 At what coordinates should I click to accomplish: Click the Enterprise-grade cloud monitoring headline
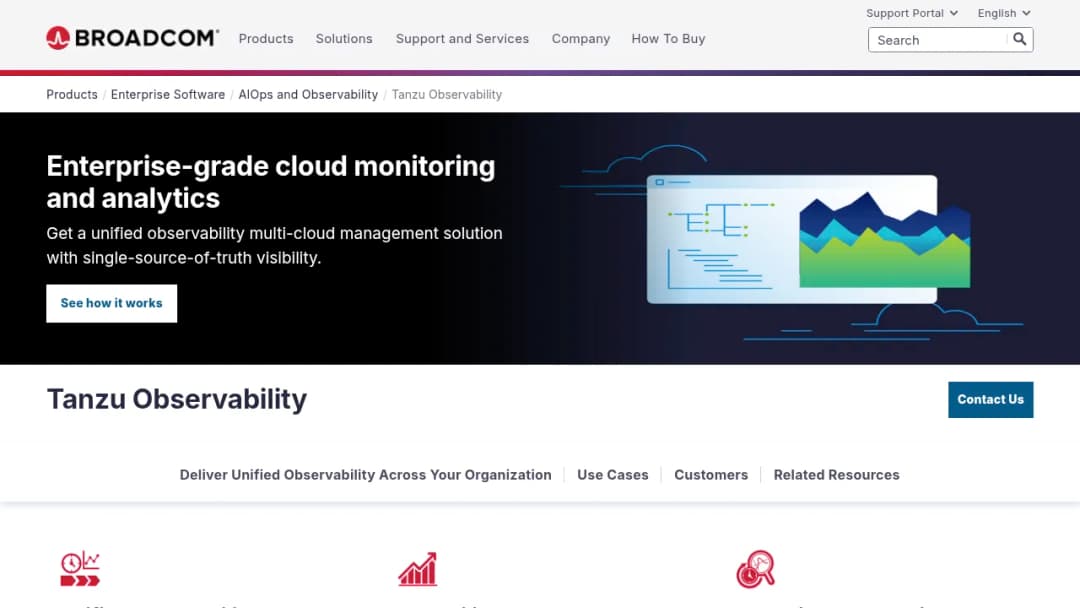coord(271,182)
